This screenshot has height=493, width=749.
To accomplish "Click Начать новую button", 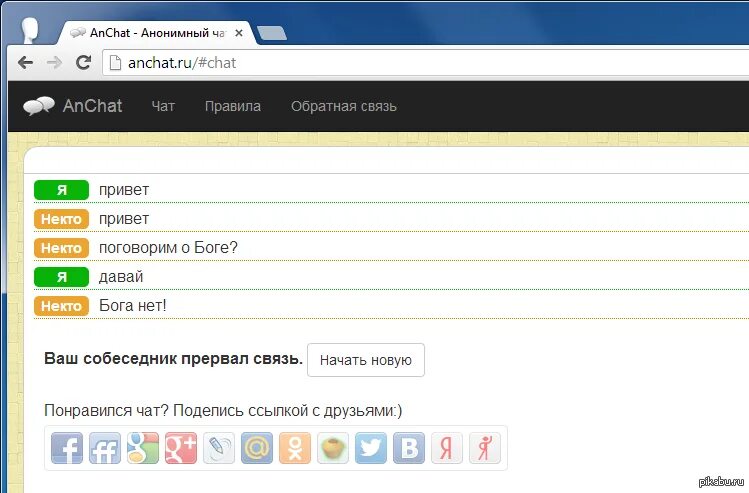I will [x=366, y=360].
